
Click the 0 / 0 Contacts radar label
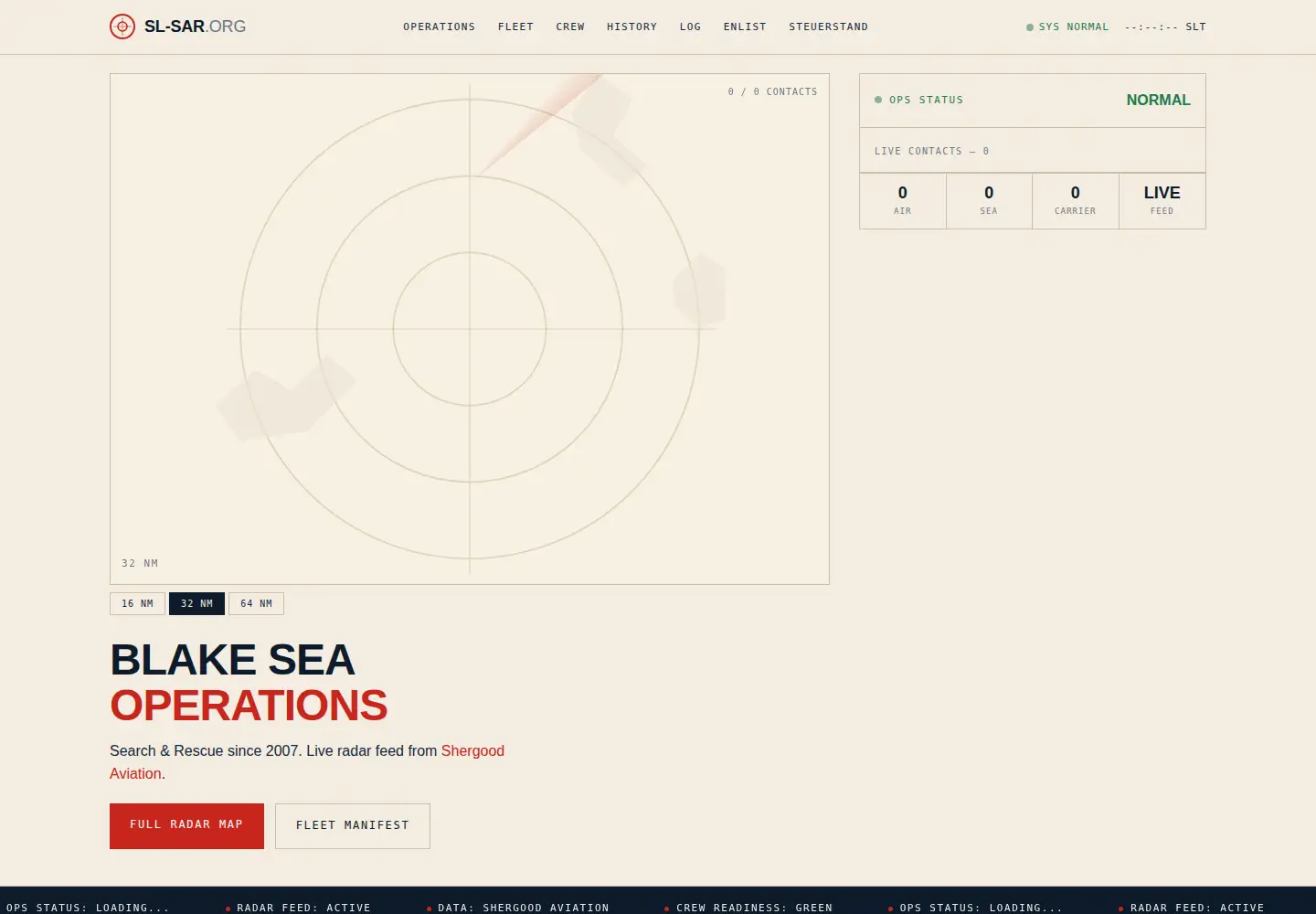point(773,91)
